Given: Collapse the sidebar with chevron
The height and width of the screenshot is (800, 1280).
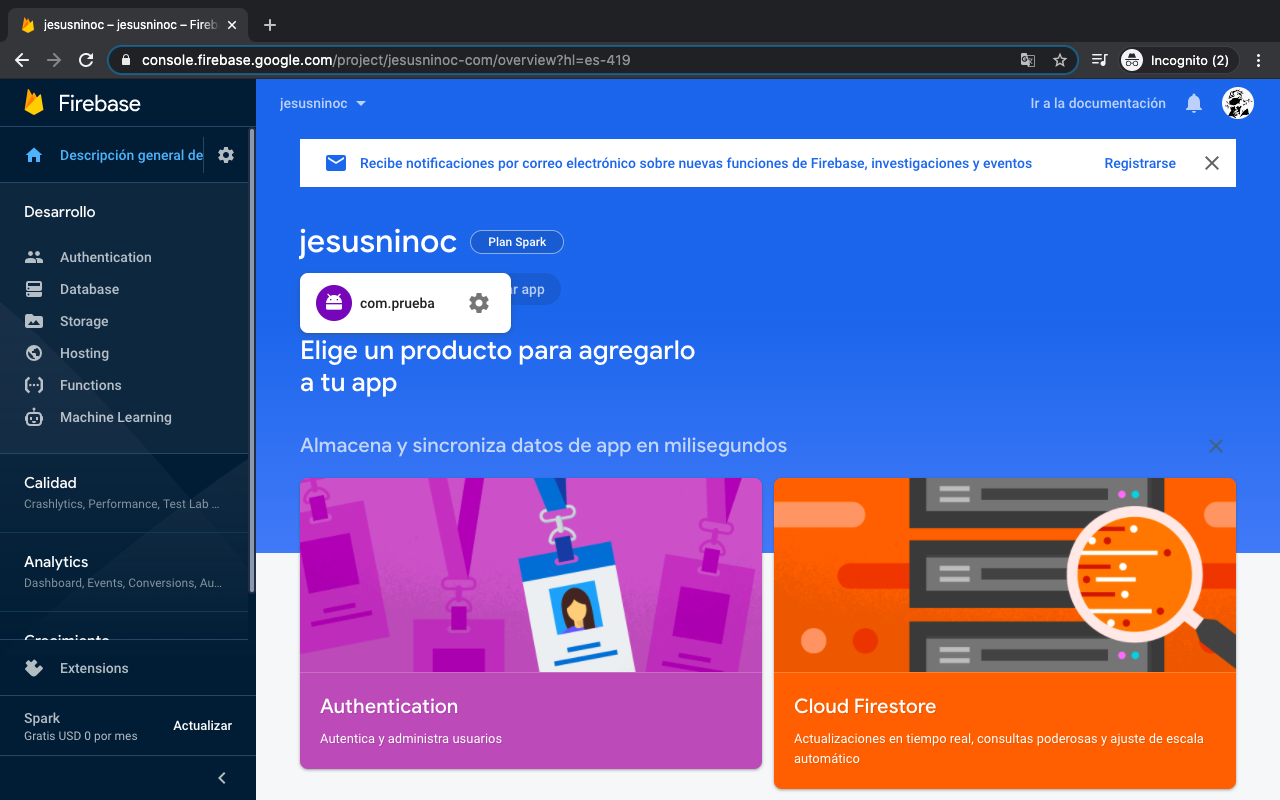Looking at the screenshot, I should [x=222, y=778].
